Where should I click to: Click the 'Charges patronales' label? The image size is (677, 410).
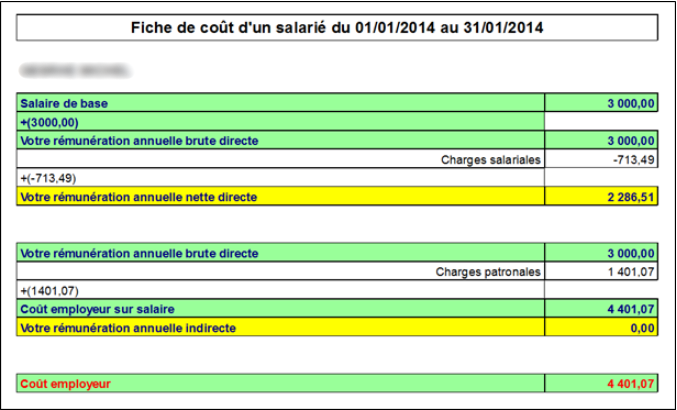point(489,271)
